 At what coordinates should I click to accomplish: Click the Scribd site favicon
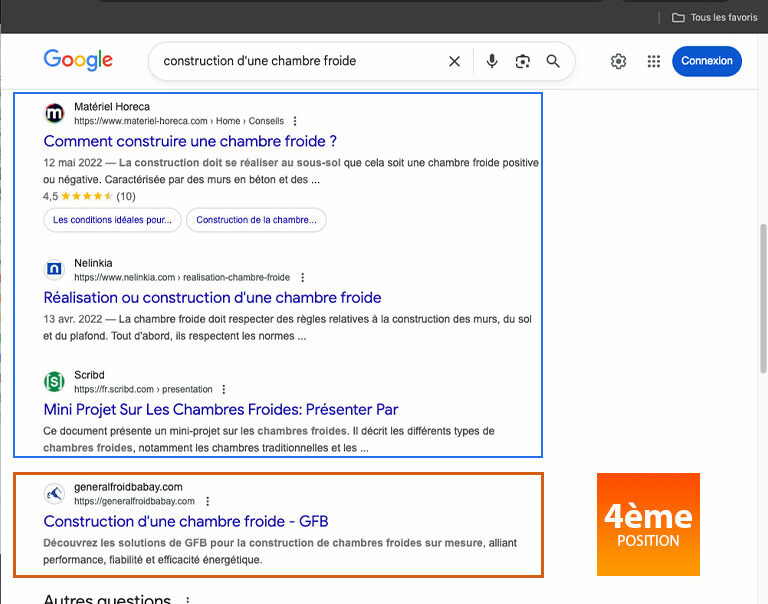54,381
